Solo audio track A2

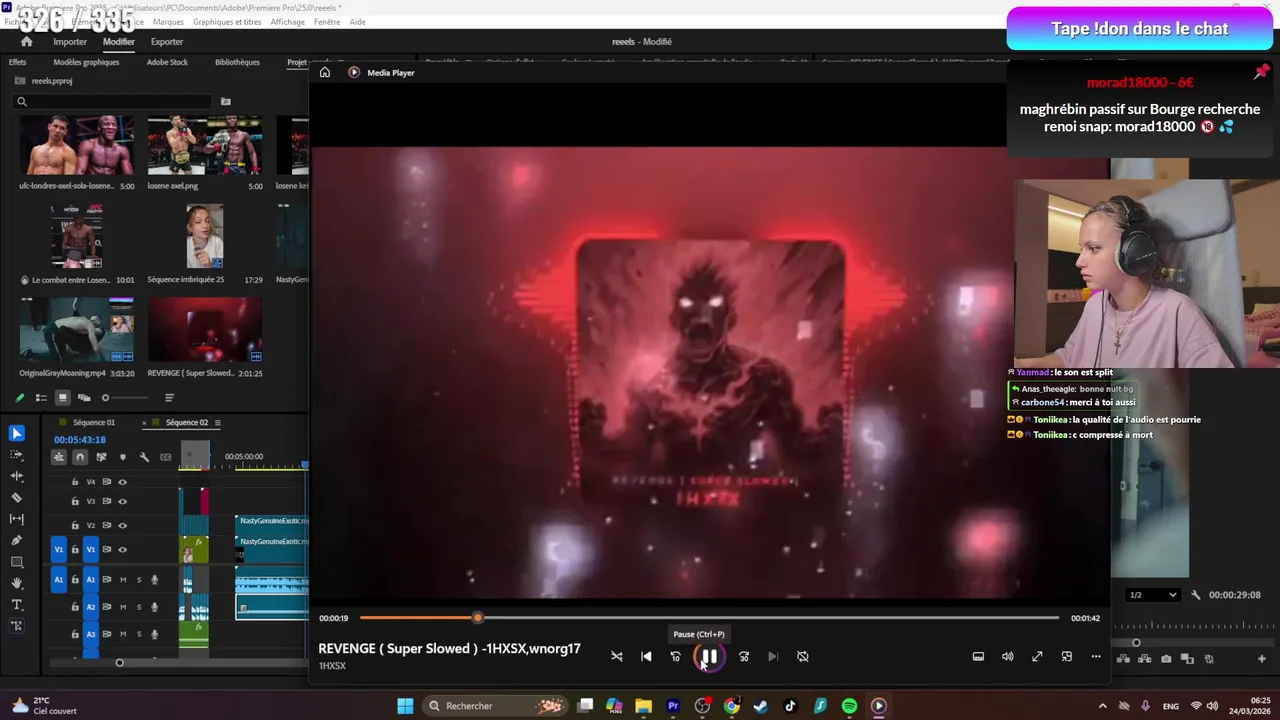(x=139, y=606)
